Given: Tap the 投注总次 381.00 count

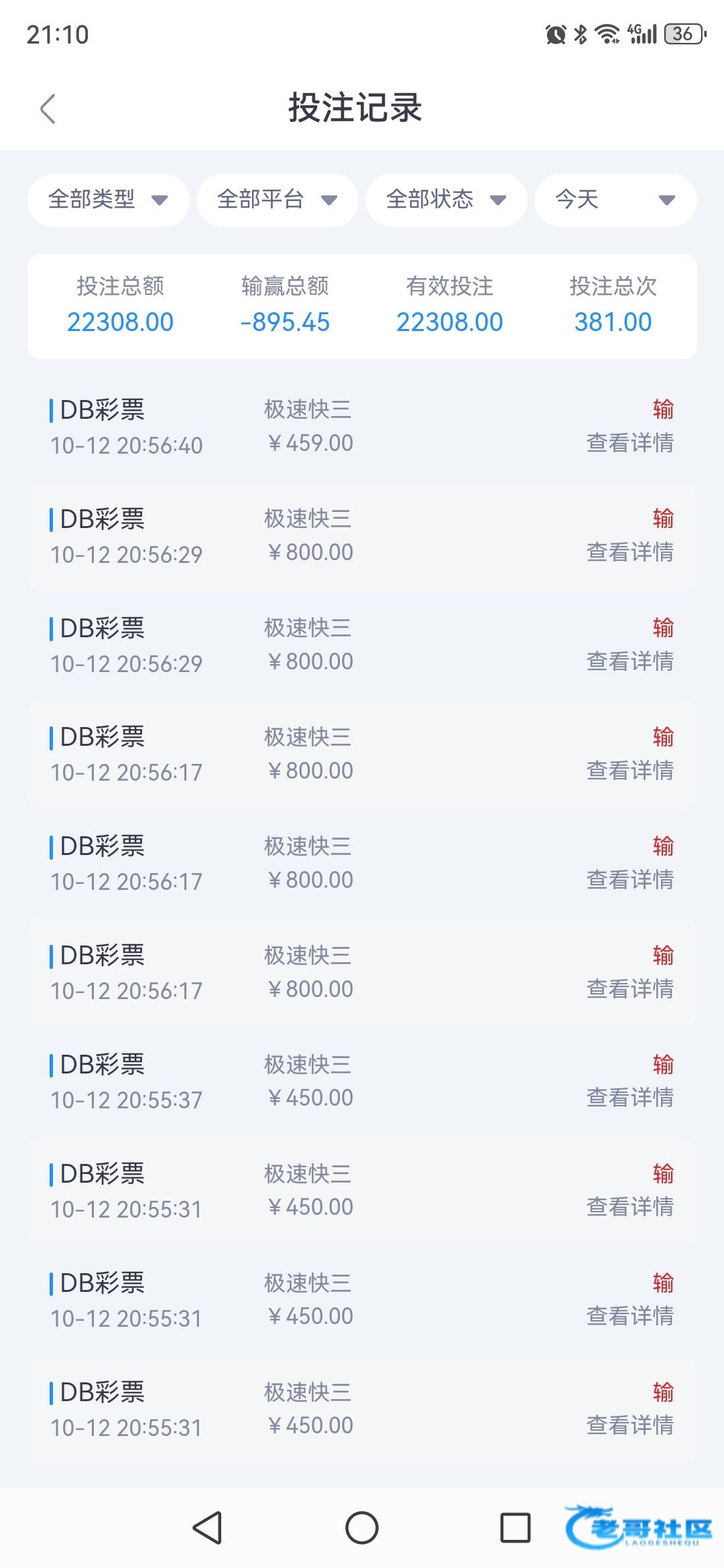Looking at the screenshot, I should click(x=613, y=322).
